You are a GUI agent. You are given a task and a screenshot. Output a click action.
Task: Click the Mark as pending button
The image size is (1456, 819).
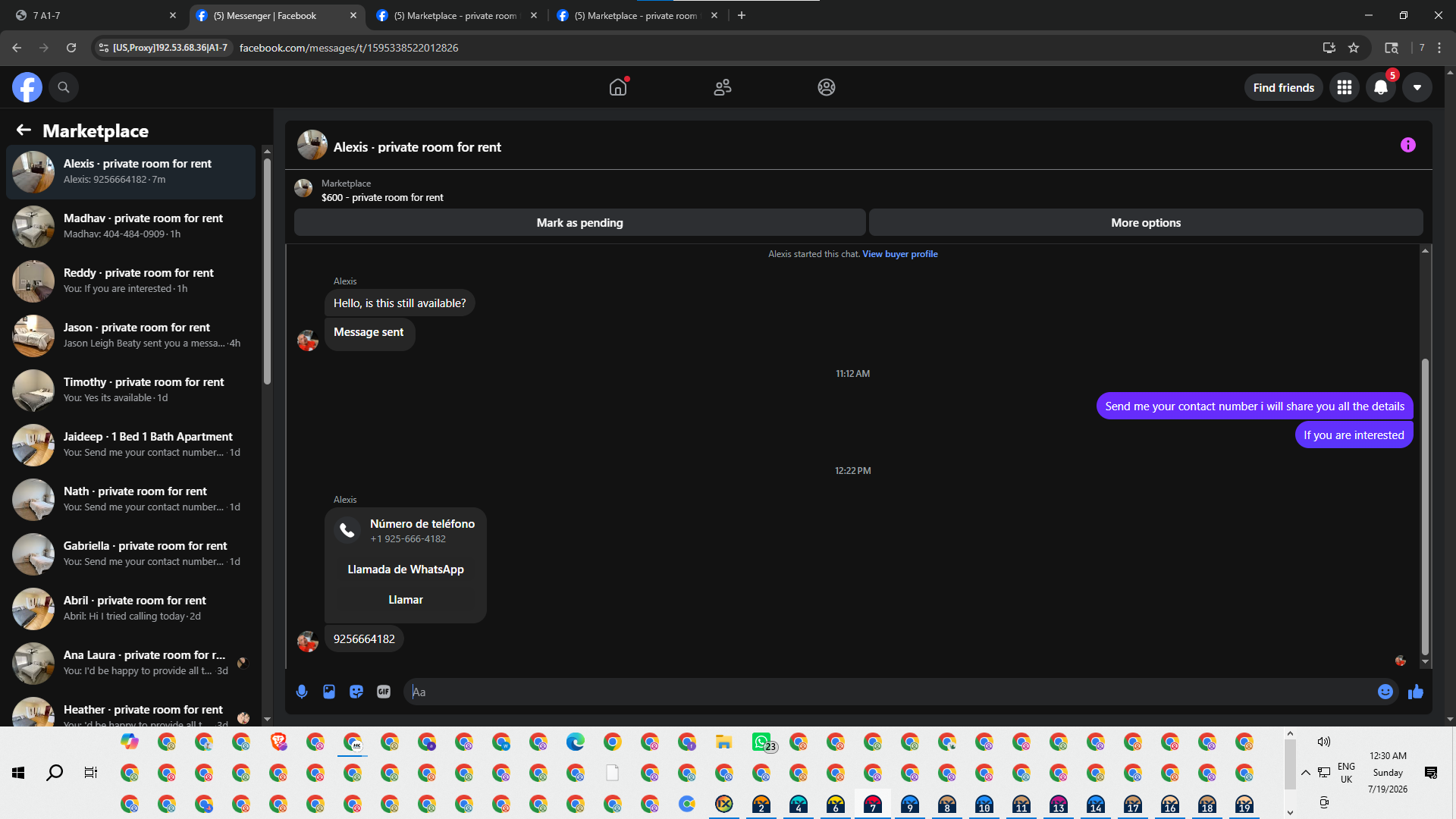pyautogui.click(x=580, y=222)
